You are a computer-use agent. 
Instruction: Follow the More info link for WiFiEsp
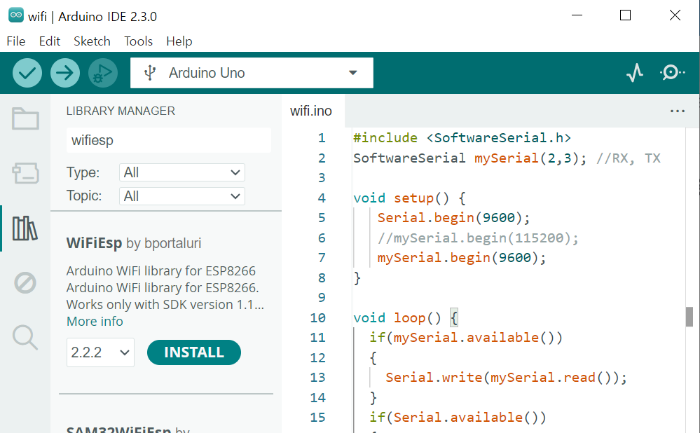[95, 321]
